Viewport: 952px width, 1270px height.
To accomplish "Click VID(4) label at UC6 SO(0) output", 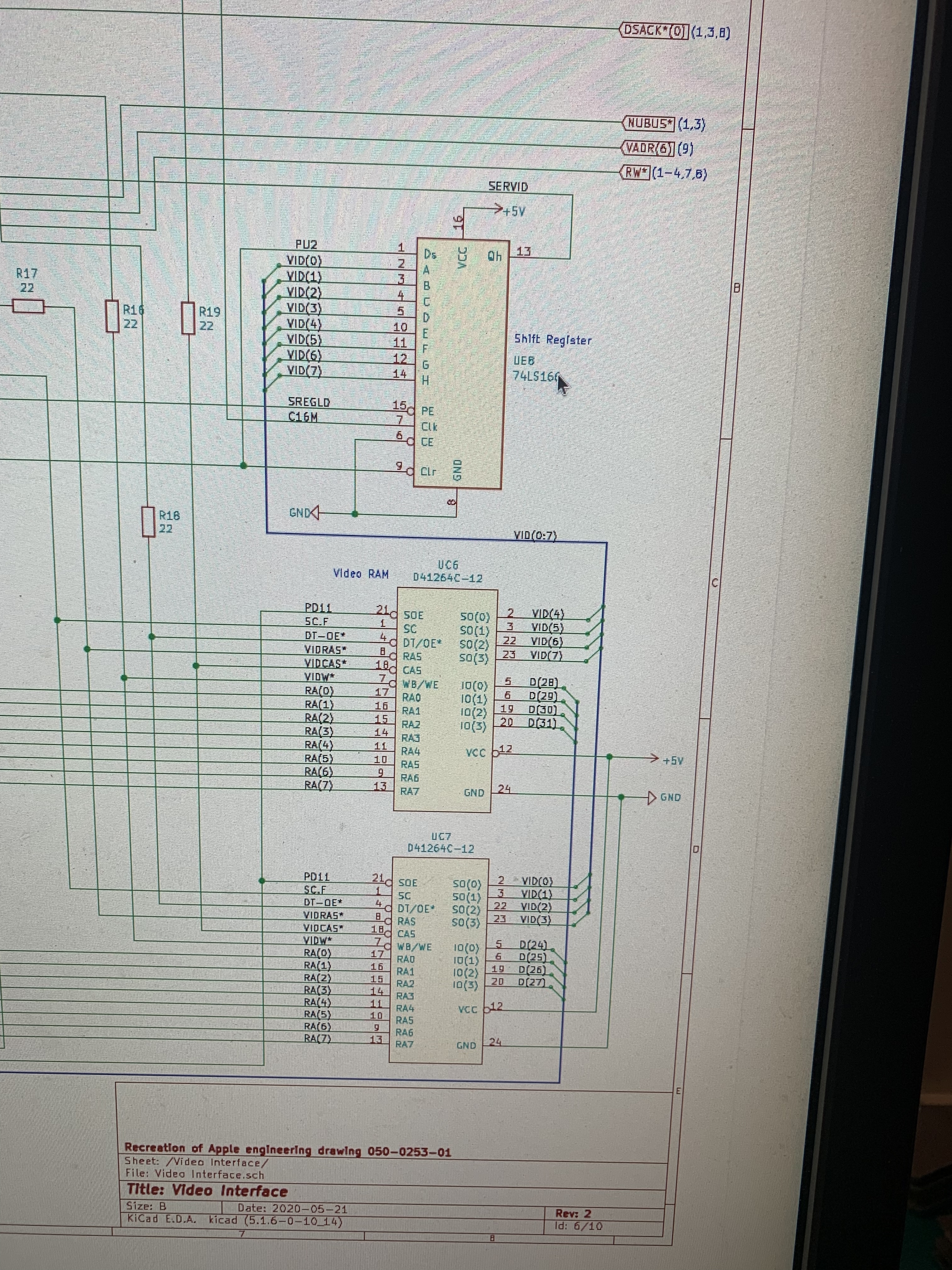I will pos(548,614).
